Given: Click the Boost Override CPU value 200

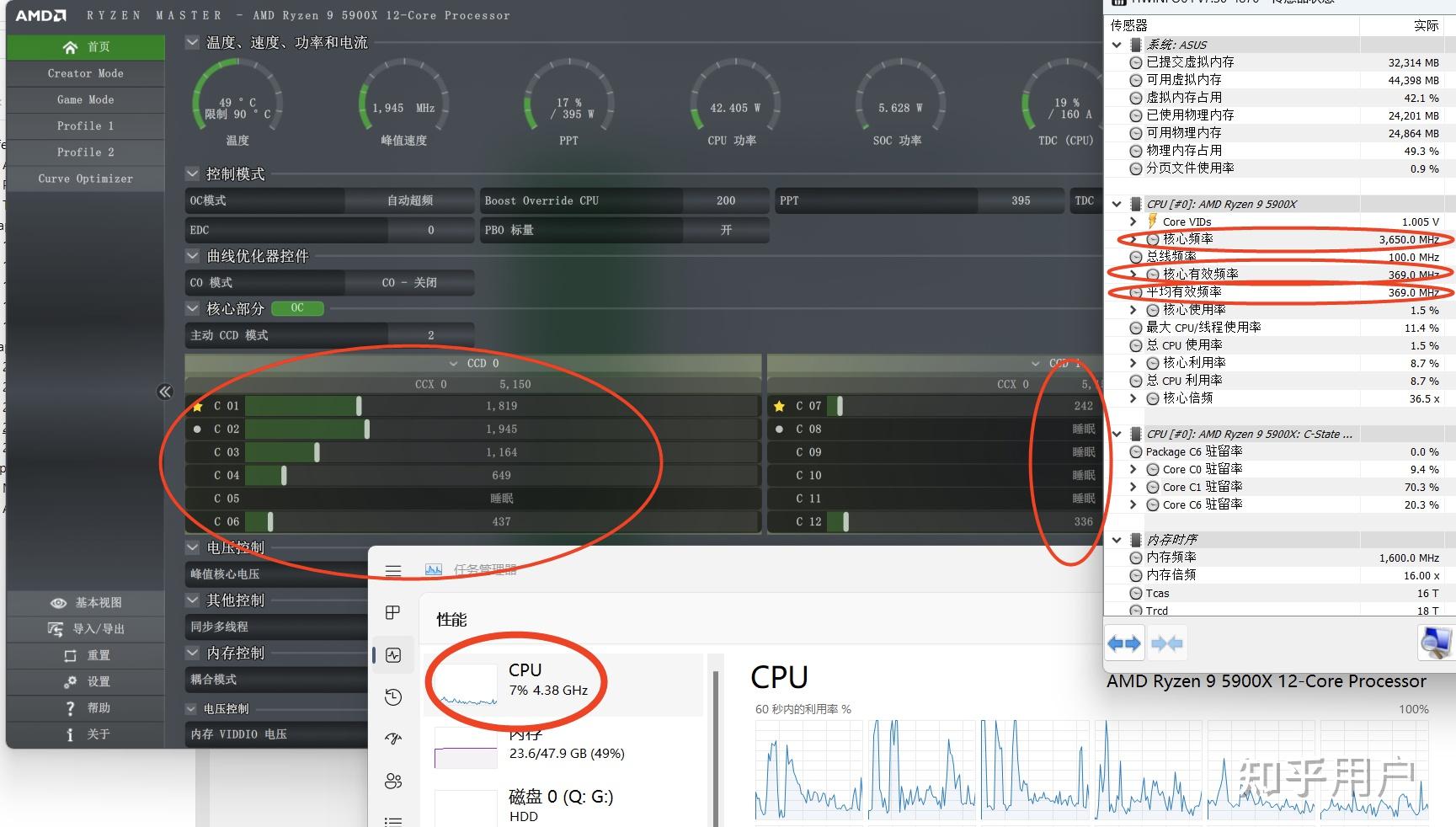Looking at the screenshot, I should pos(726,200).
